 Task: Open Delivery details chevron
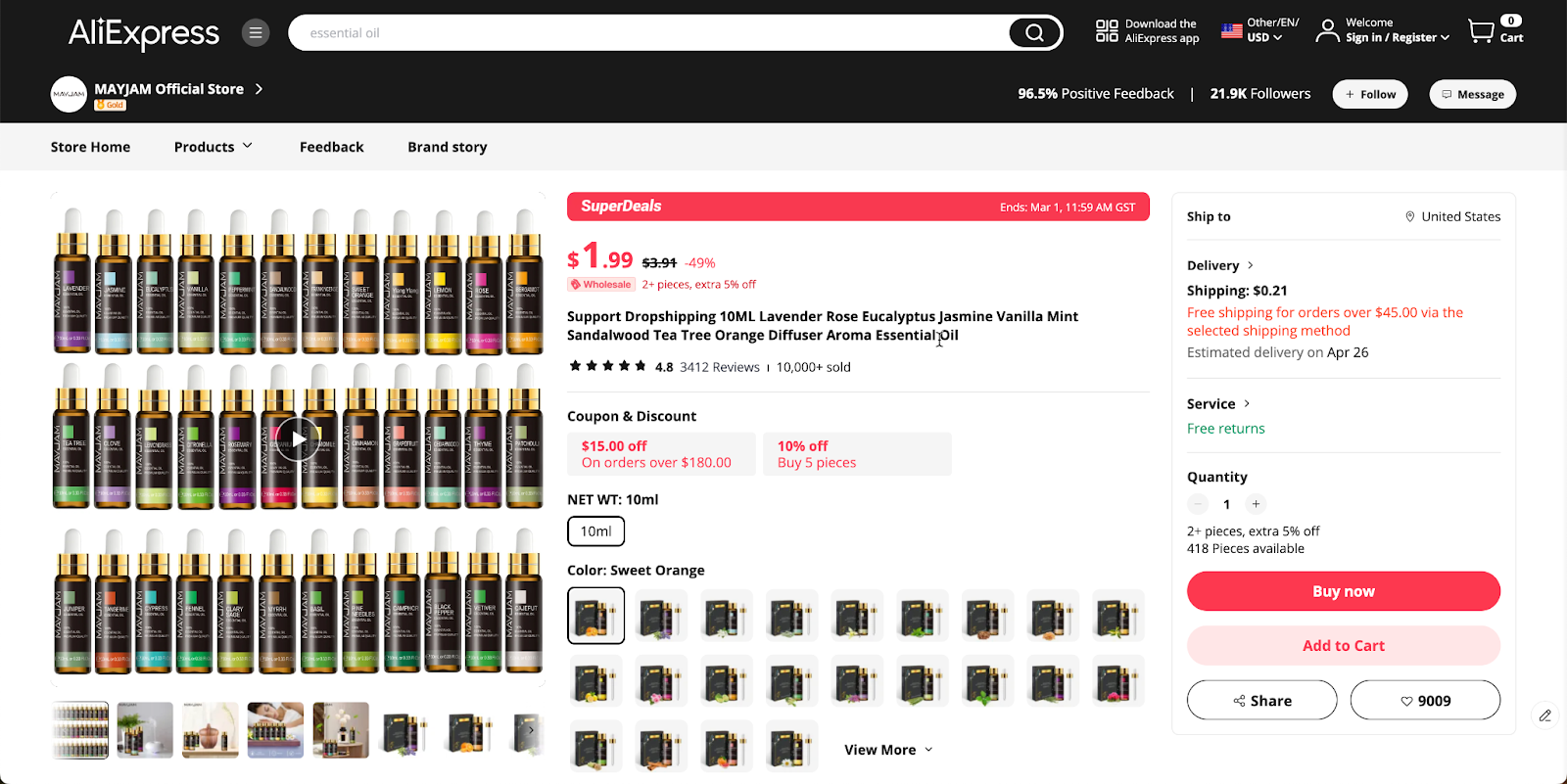pos(1251,265)
